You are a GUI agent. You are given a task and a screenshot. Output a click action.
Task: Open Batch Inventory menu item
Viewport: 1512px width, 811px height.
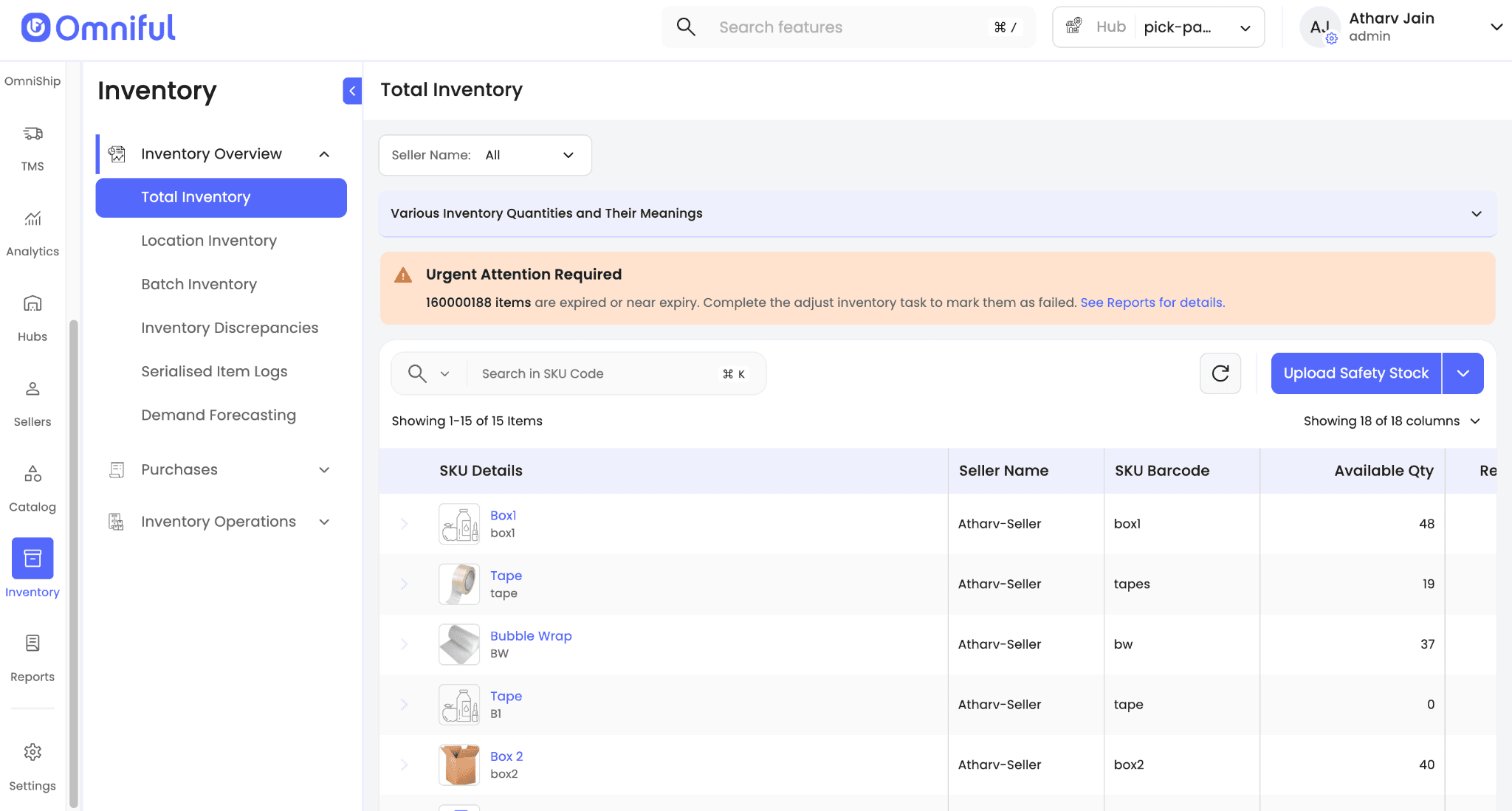[199, 284]
